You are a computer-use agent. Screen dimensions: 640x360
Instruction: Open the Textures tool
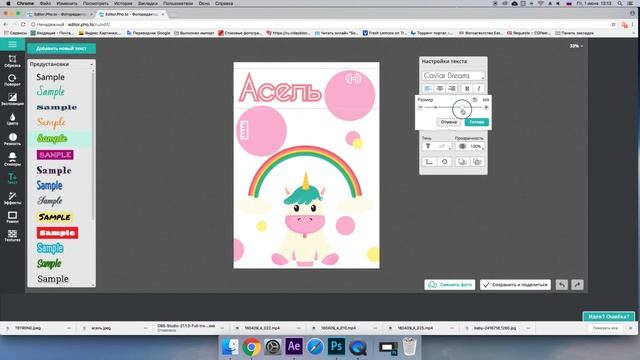click(12, 236)
